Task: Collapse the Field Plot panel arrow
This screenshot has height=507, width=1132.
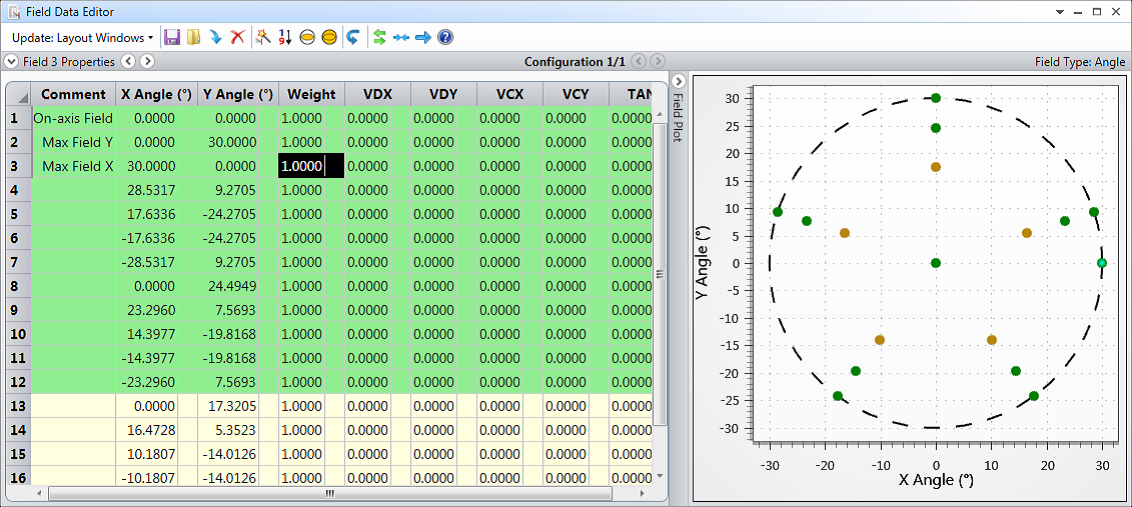Action: point(678,80)
